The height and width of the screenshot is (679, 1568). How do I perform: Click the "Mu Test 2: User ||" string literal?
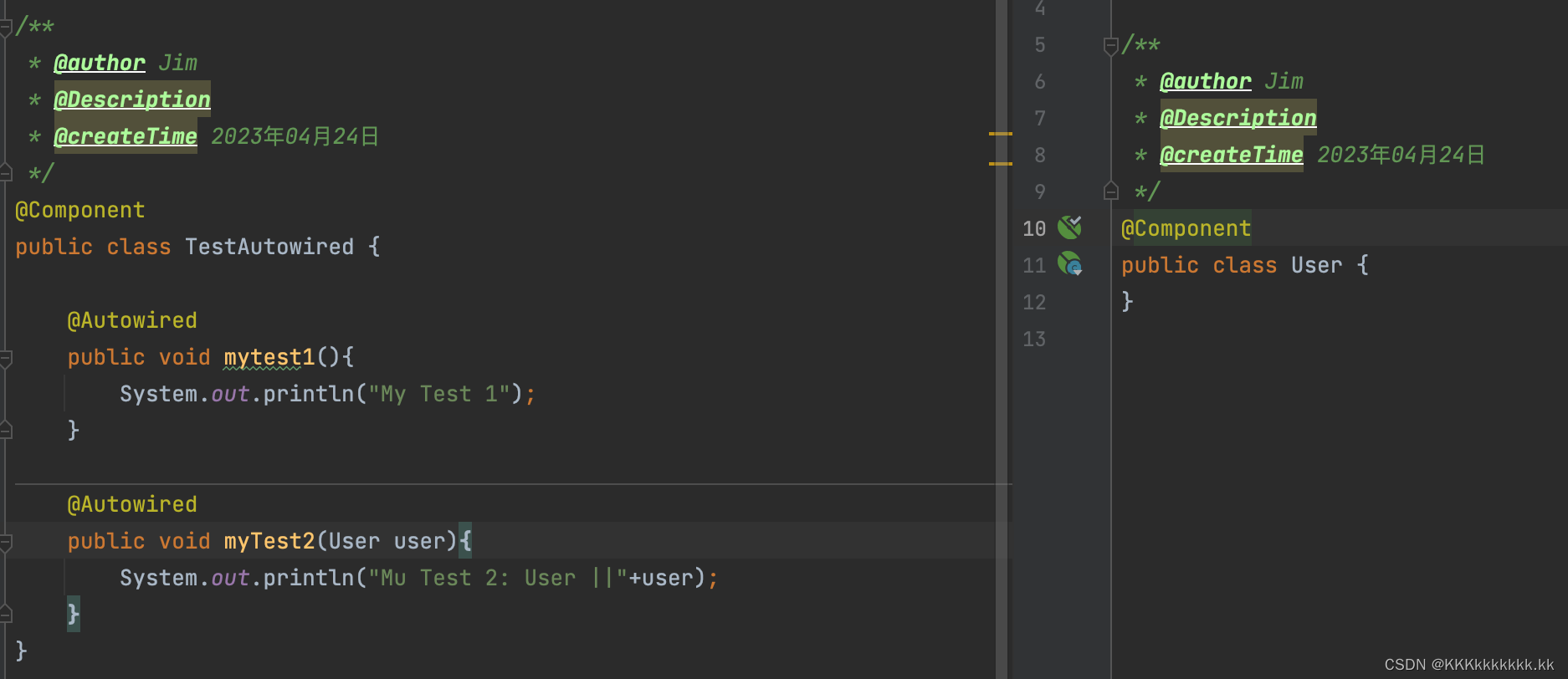point(498,578)
